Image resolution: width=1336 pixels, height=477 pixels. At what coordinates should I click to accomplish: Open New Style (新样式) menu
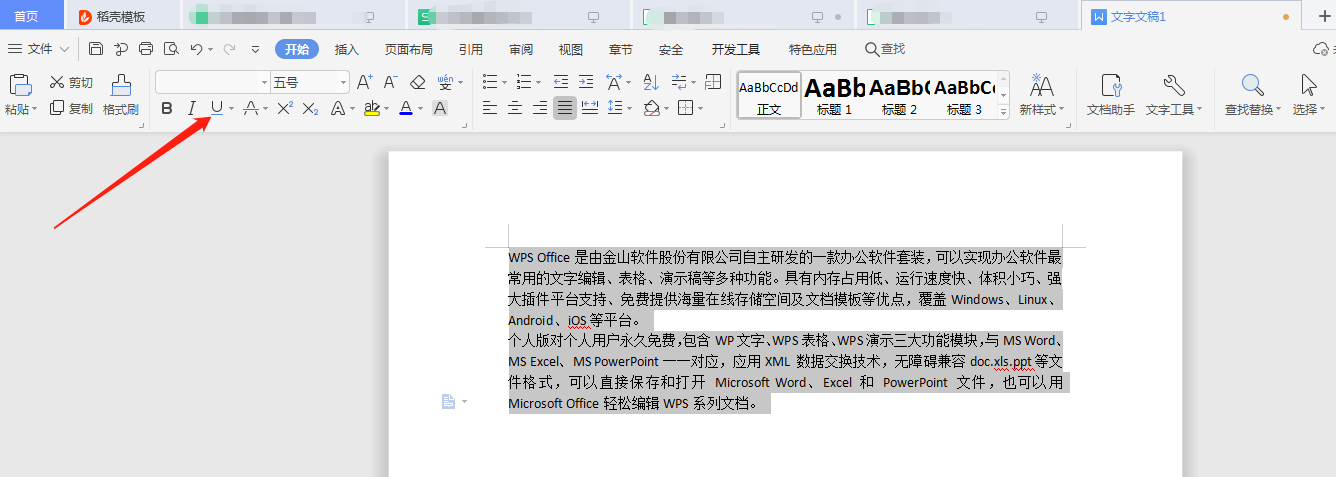(1042, 95)
